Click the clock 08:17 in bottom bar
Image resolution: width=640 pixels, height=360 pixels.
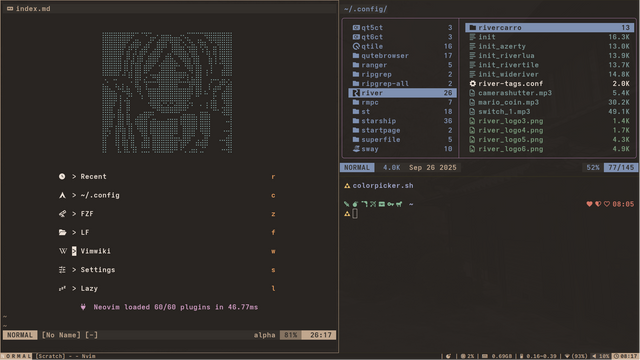coord(626,356)
